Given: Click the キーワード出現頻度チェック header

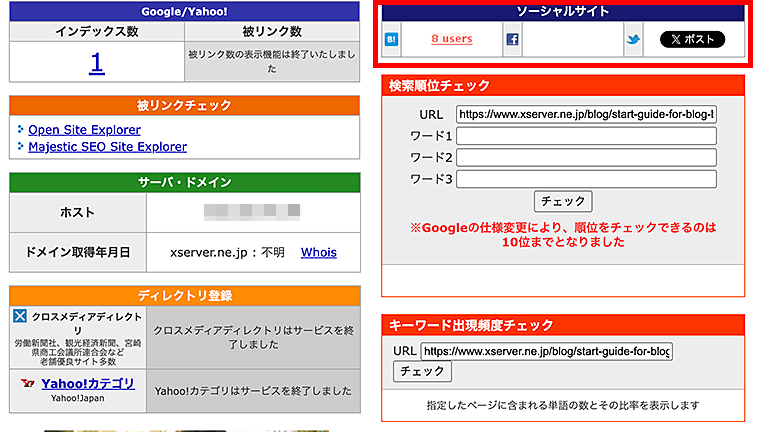Looking at the screenshot, I should pyautogui.click(x=563, y=325).
